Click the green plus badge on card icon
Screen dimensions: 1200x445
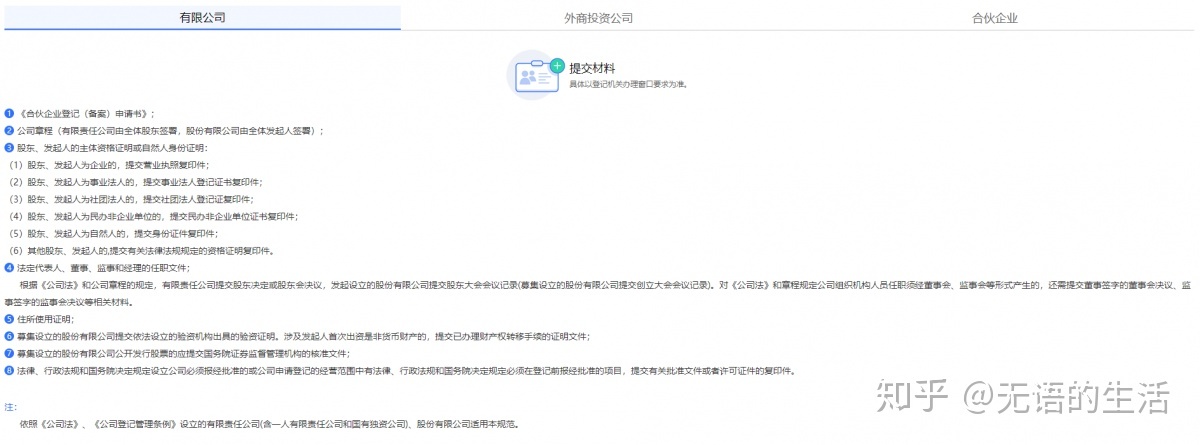(x=557, y=64)
